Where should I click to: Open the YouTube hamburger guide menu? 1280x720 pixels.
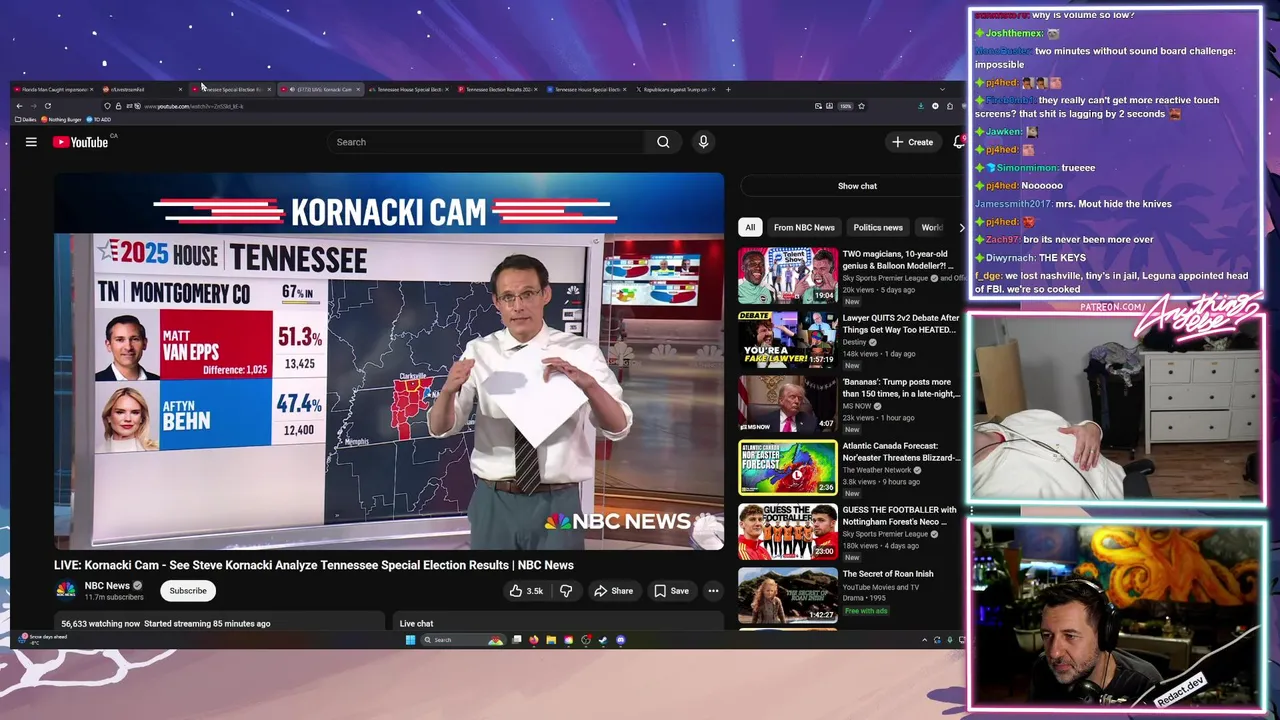[31, 142]
